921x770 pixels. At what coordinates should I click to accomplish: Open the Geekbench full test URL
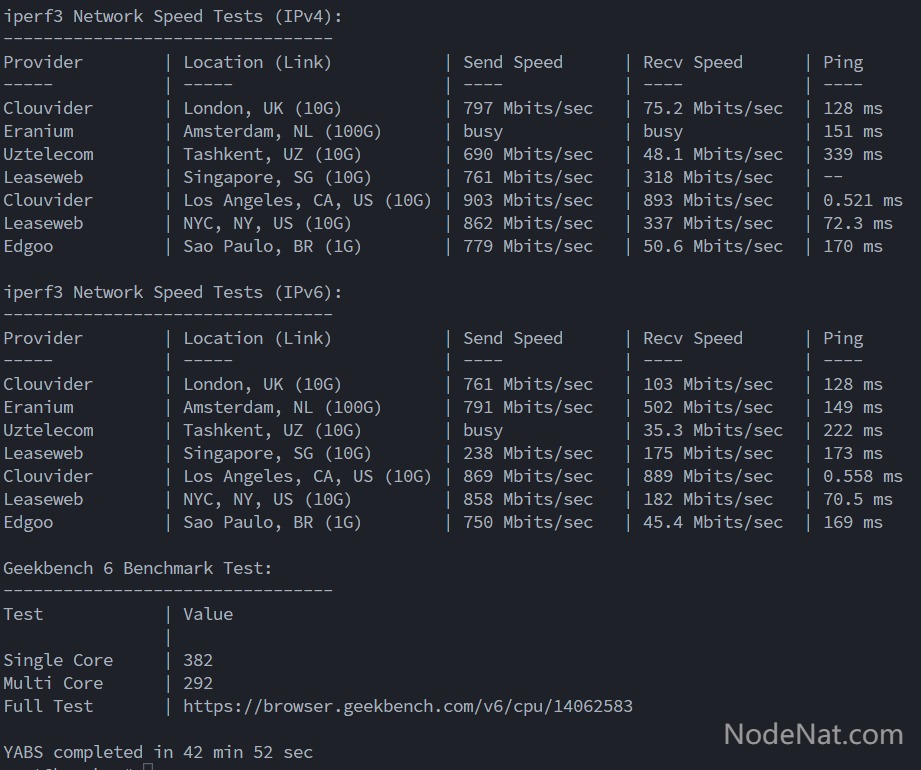[407, 706]
